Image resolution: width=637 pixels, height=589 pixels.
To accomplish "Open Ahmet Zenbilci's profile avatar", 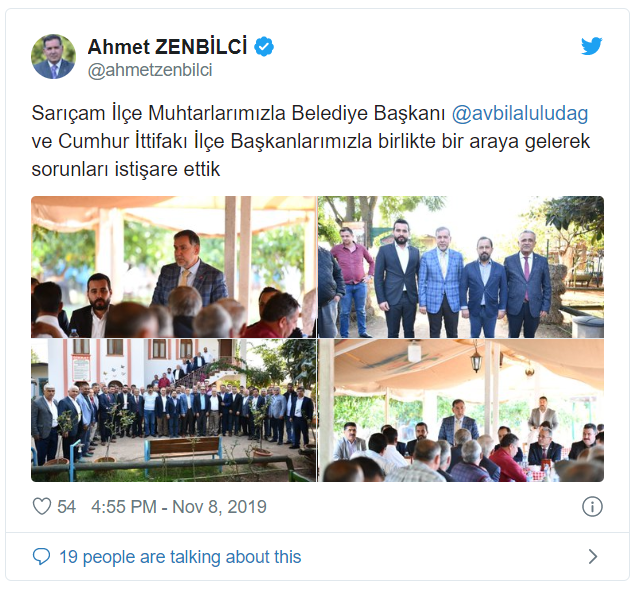I will (53, 56).
